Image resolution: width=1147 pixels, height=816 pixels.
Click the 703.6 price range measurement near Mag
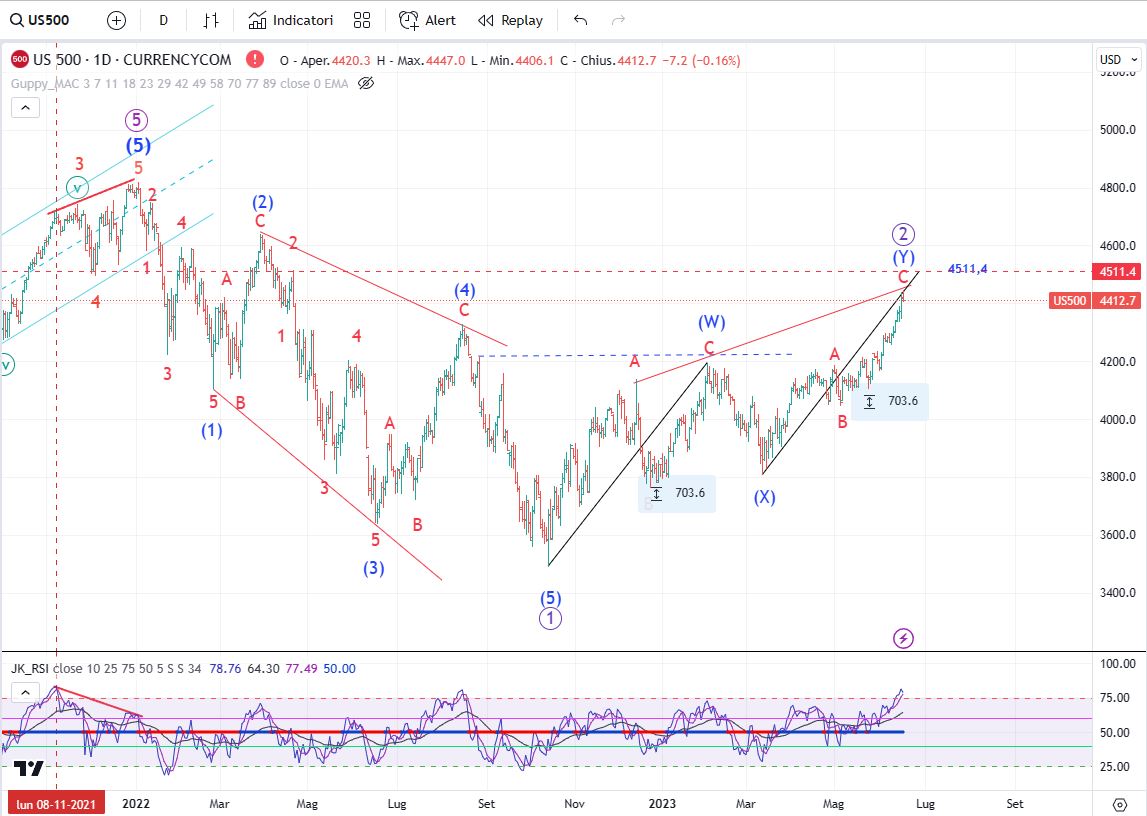click(x=890, y=401)
